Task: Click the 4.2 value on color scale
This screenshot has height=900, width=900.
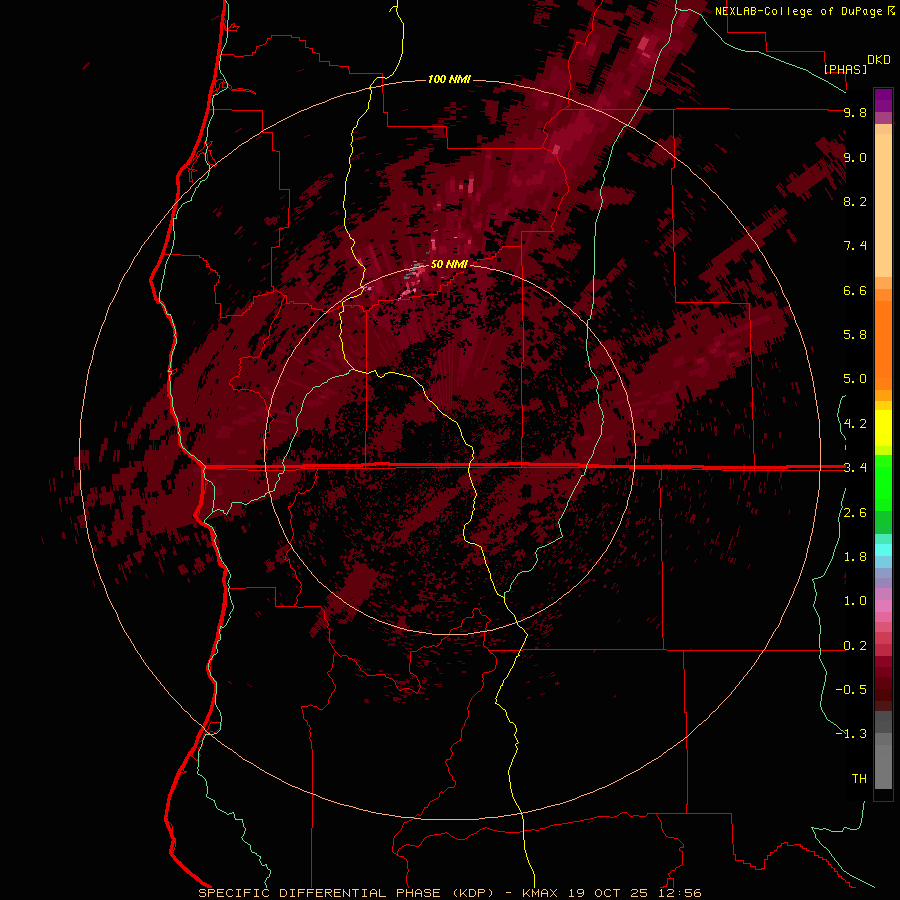Action: 855,424
